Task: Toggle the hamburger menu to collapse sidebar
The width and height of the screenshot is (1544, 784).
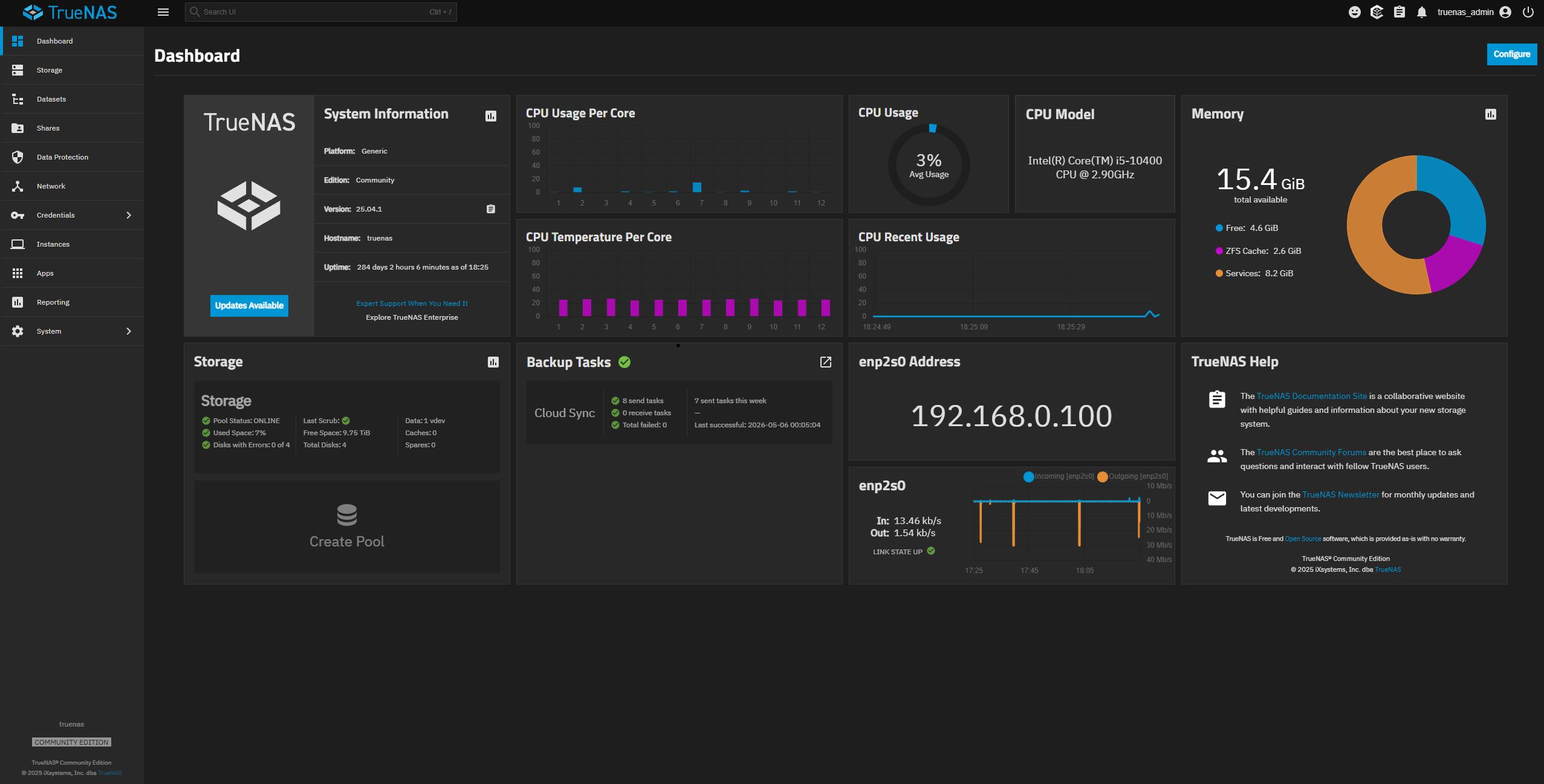Action: click(x=163, y=12)
